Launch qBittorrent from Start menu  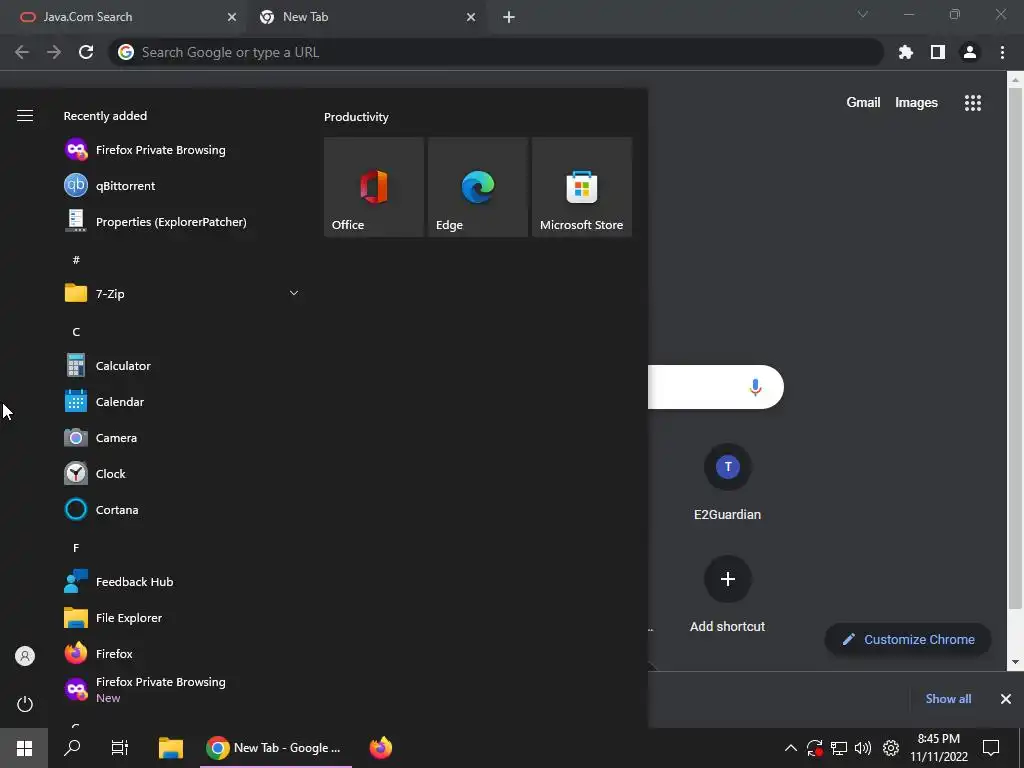pos(182,185)
